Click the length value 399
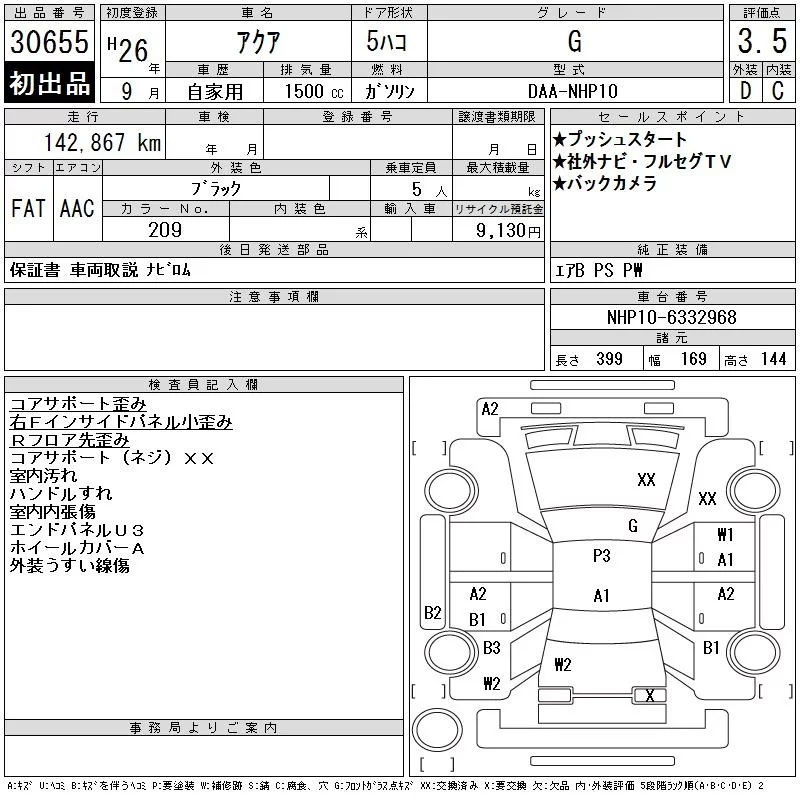Image resolution: width=800 pixels, height=800 pixels. click(x=609, y=359)
